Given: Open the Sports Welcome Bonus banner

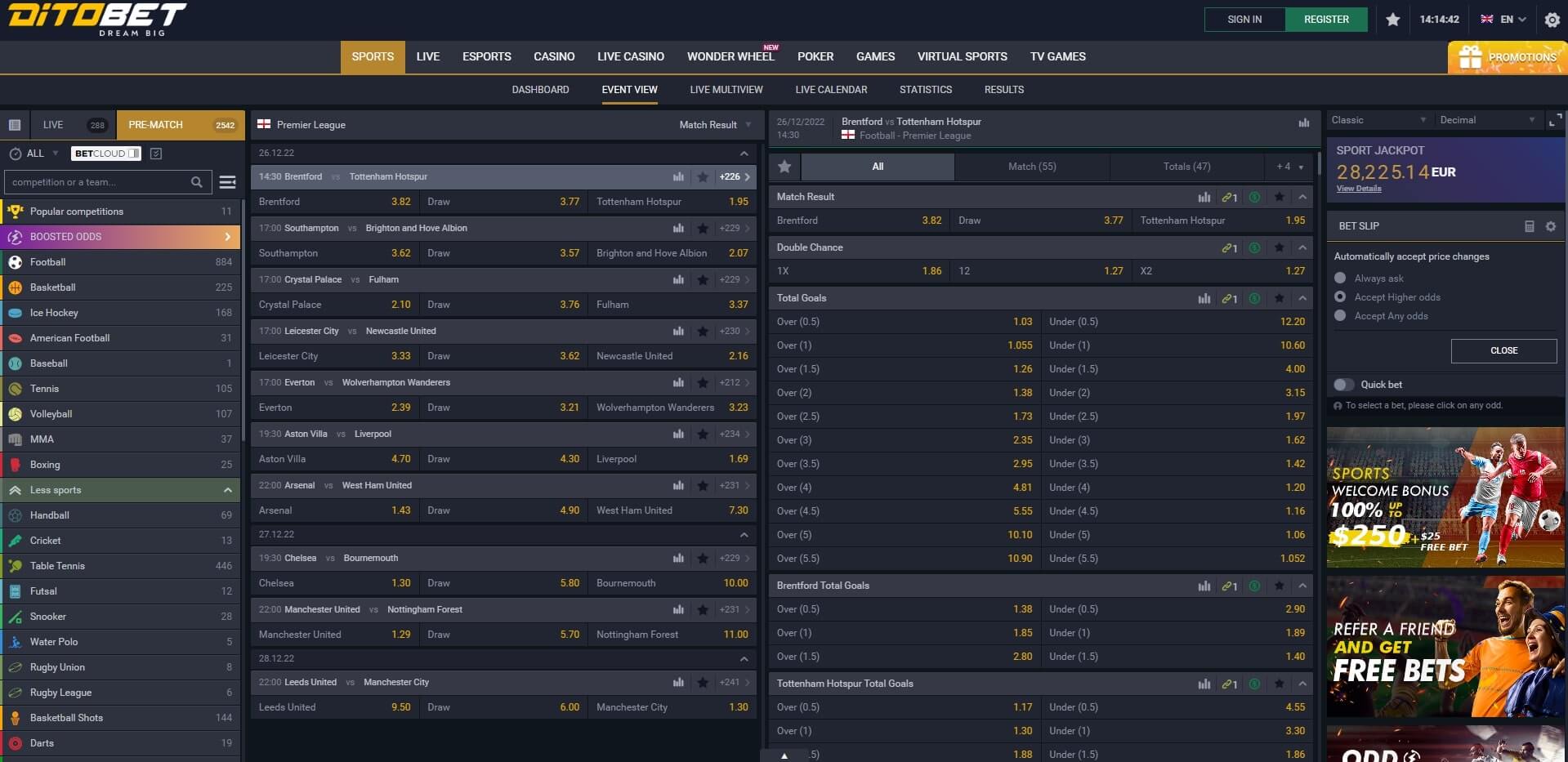Looking at the screenshot, I should (x=1445, y=497).
